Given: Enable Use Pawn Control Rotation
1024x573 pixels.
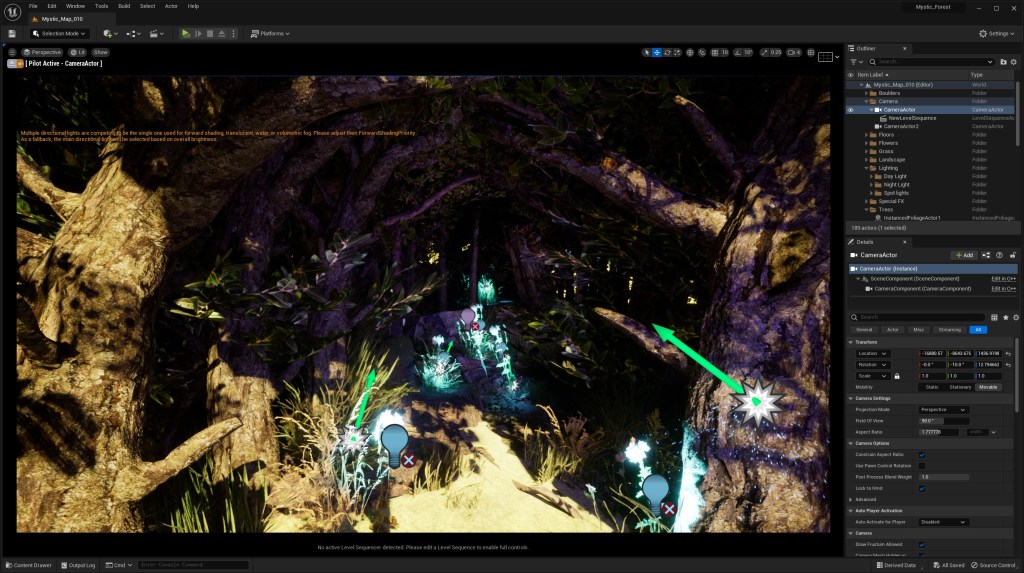Looking at the screenshot, I should (922, 466).
